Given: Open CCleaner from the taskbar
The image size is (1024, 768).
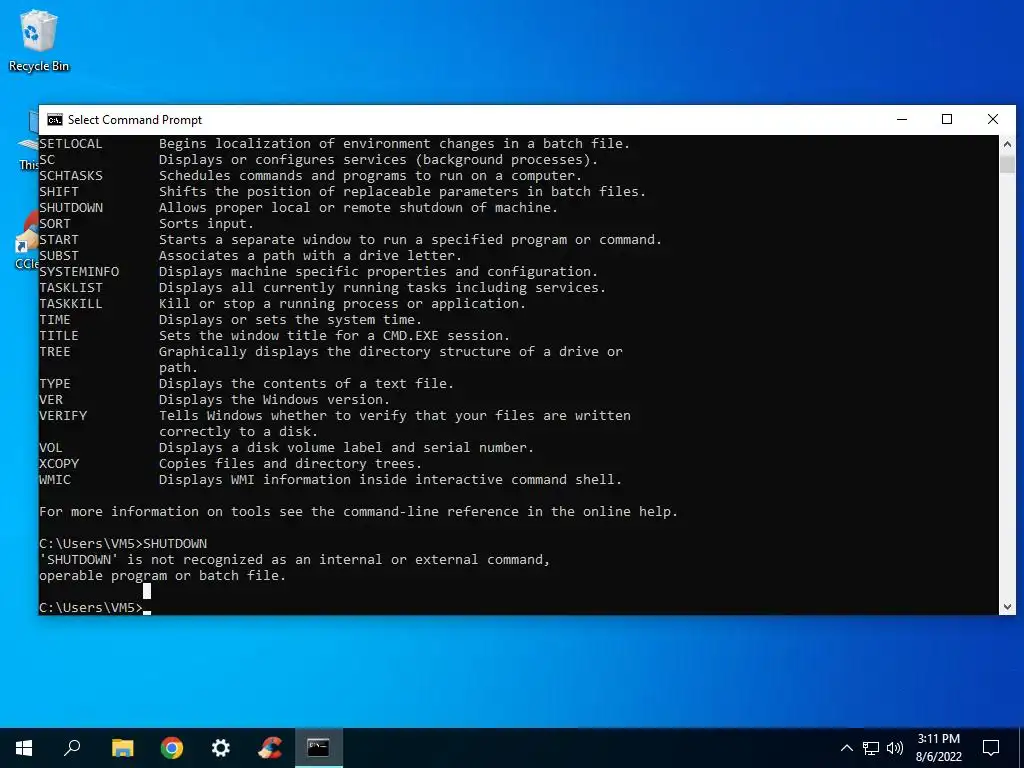Looking at the screenshot, I should (270, 748).
